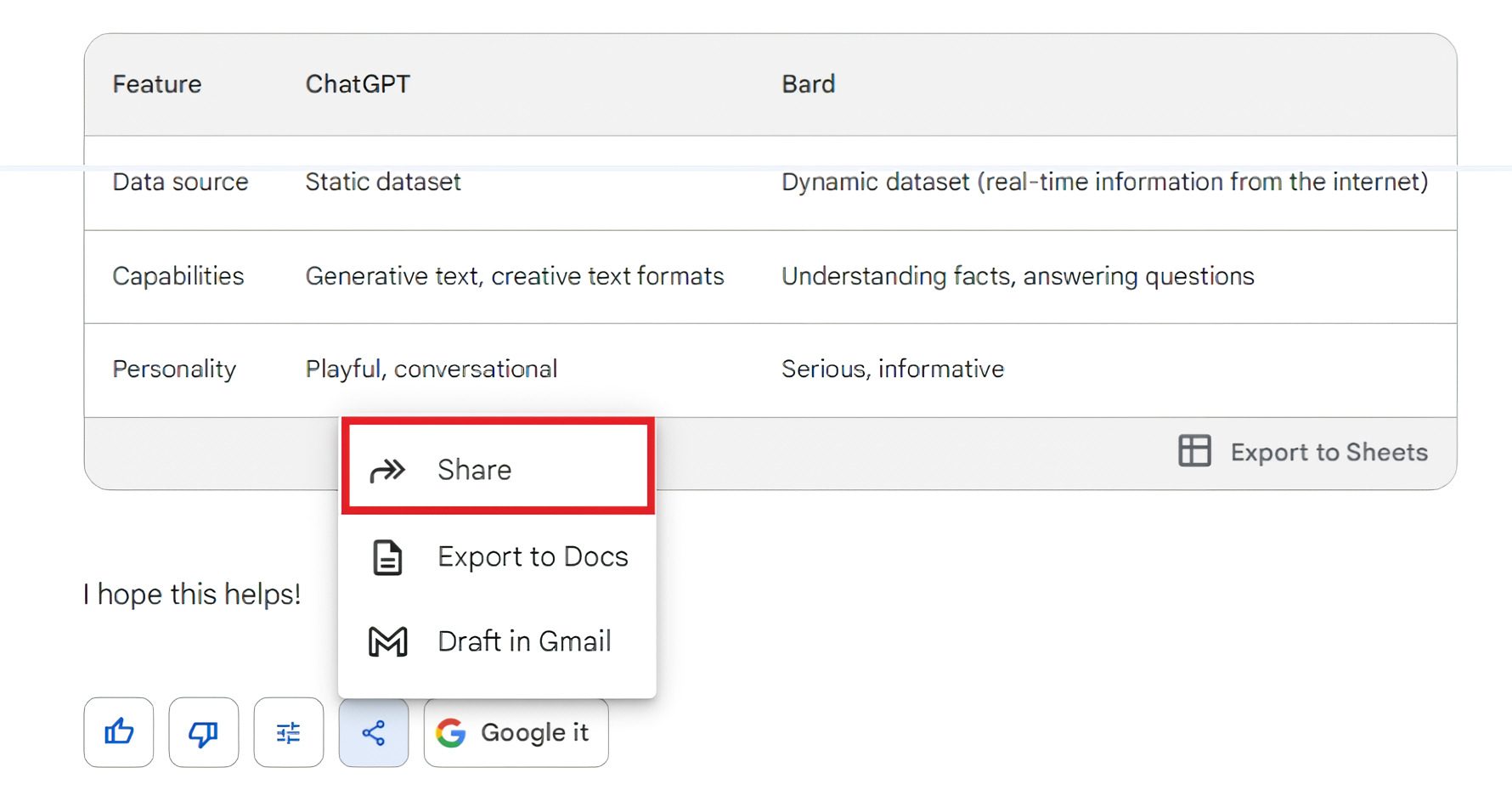
Task: Click the I hope this helps! text
Action: point(192,595)
